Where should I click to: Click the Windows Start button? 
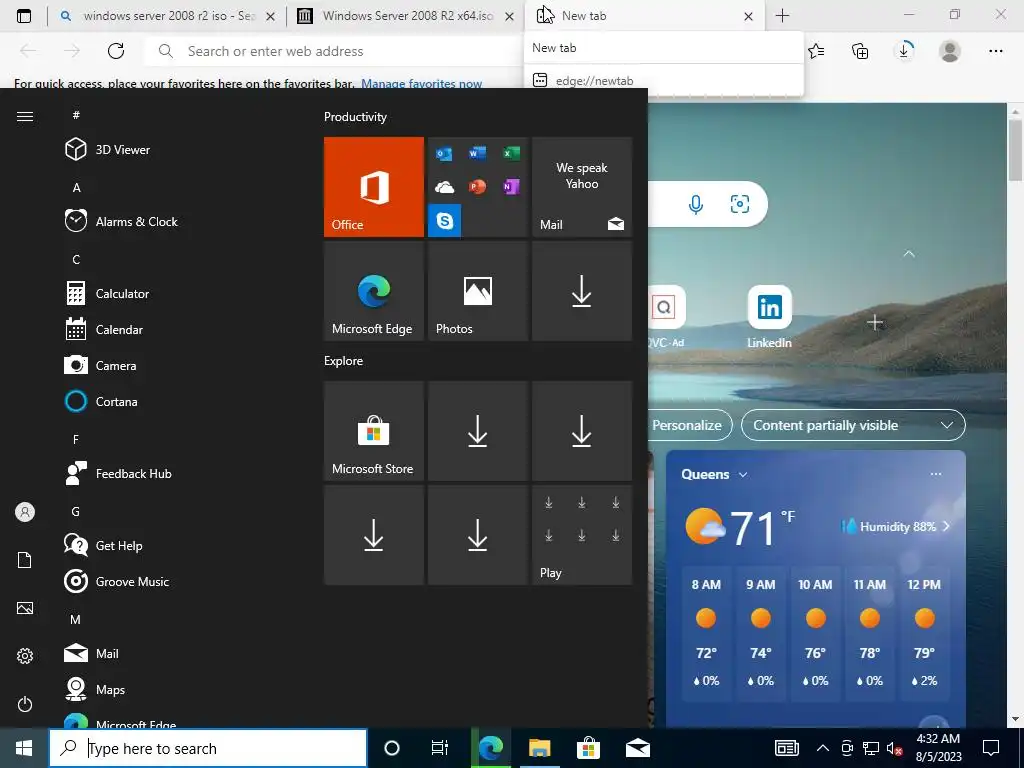point(24,748)
